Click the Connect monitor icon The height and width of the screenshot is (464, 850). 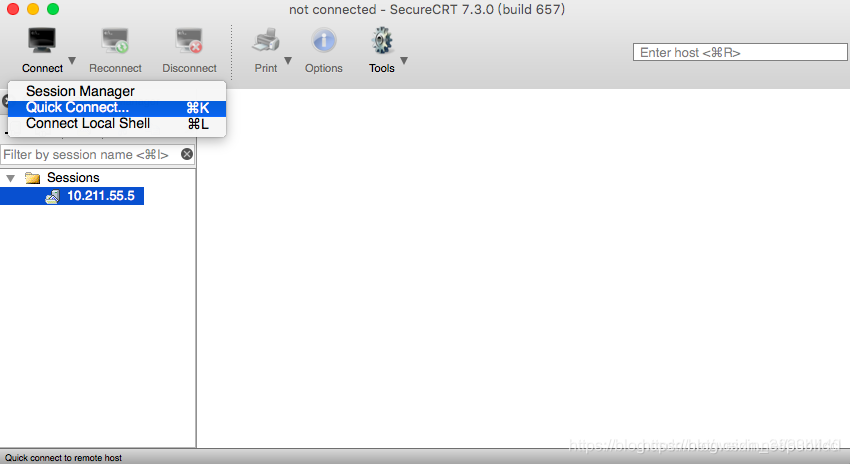(x=42, y=41)
